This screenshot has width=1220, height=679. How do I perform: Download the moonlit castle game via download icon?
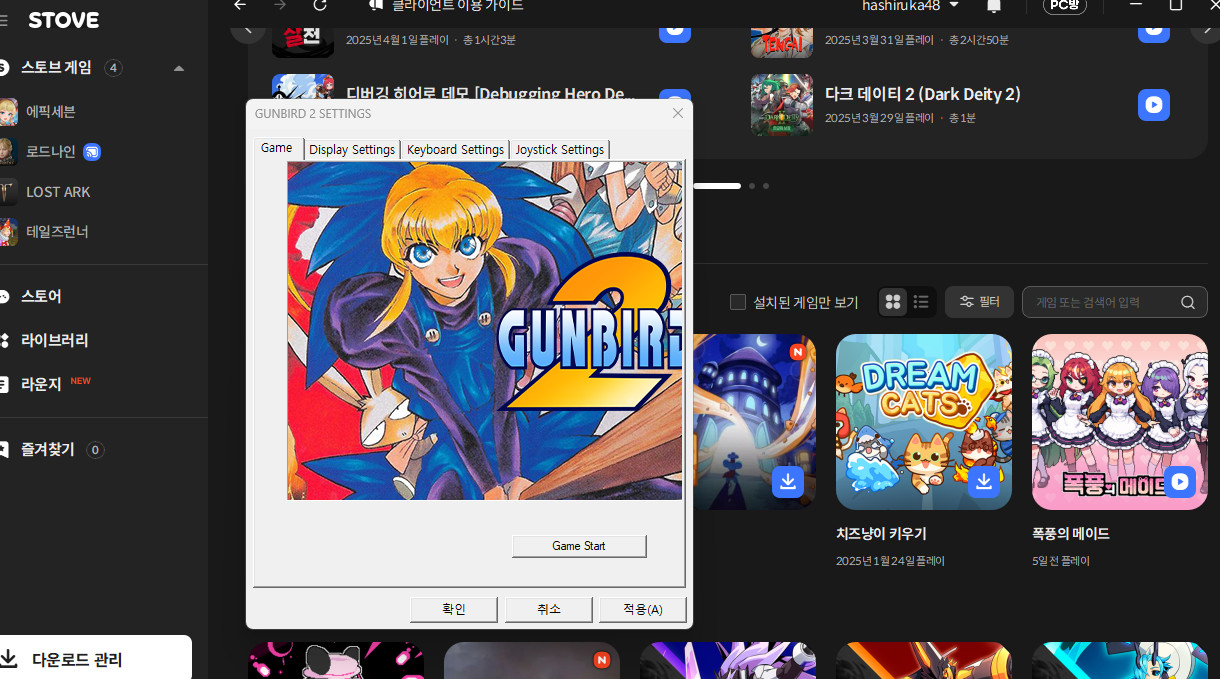(788, 482)
